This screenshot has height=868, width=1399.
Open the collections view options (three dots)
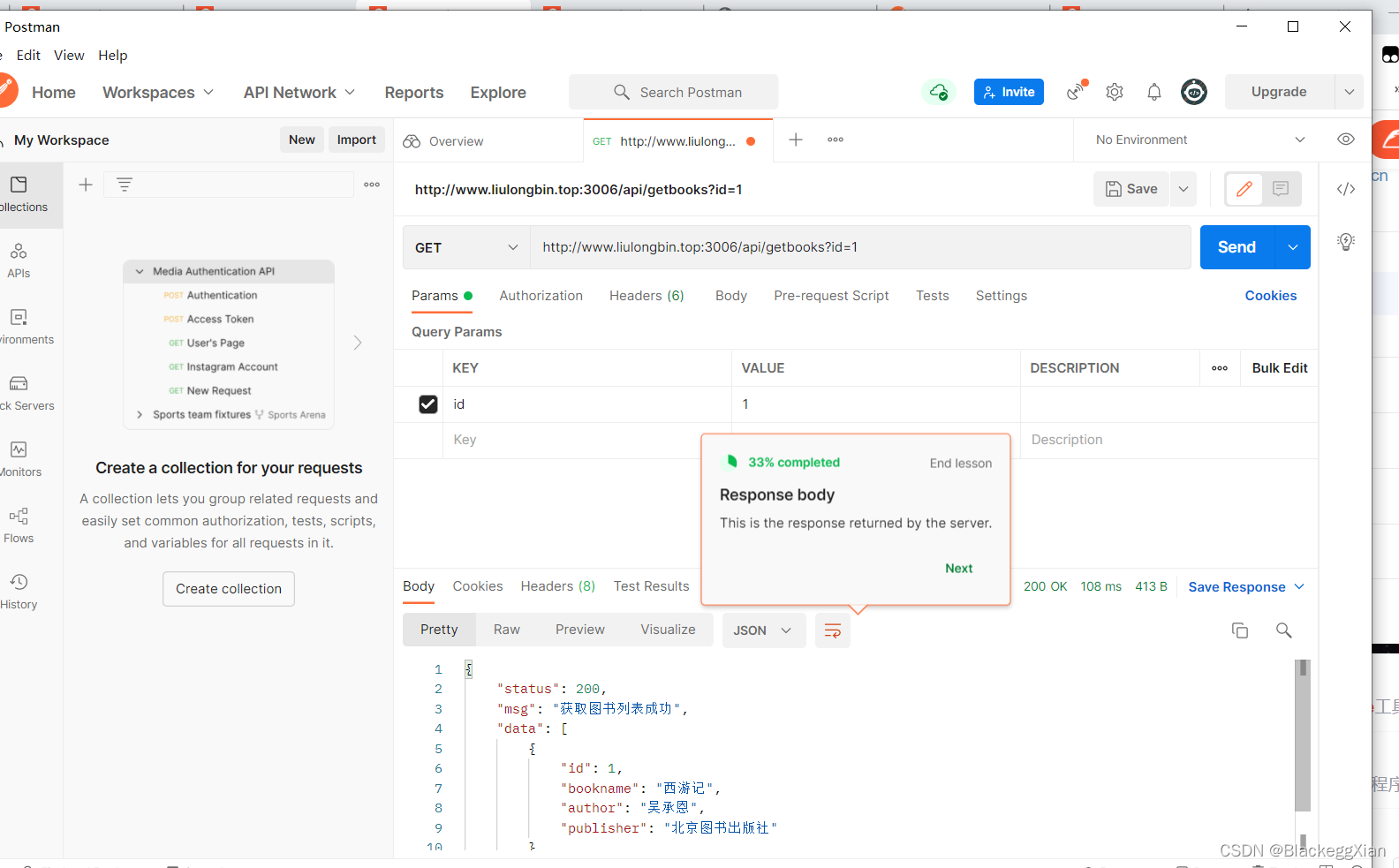[372, 185]
